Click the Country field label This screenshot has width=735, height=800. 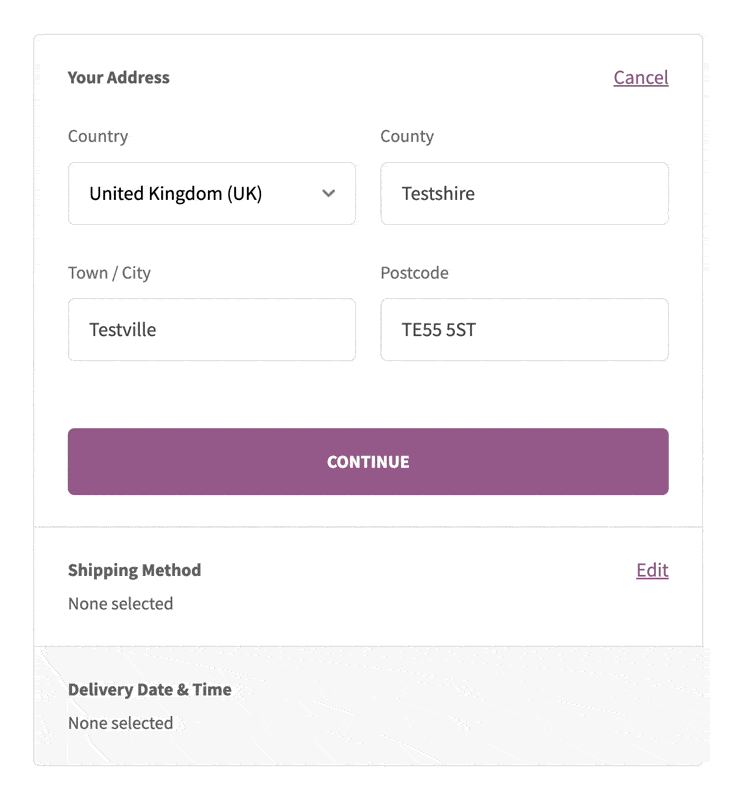(x=98, y=136)
